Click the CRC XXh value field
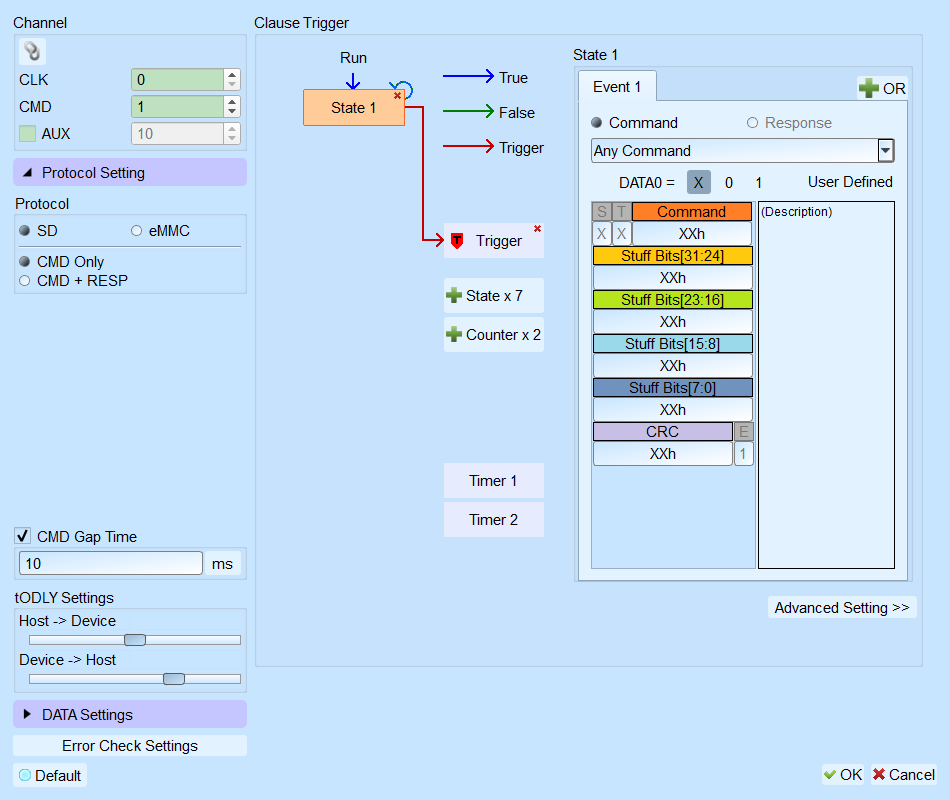This screenshot has height=800, width=950. pos(663,454)
